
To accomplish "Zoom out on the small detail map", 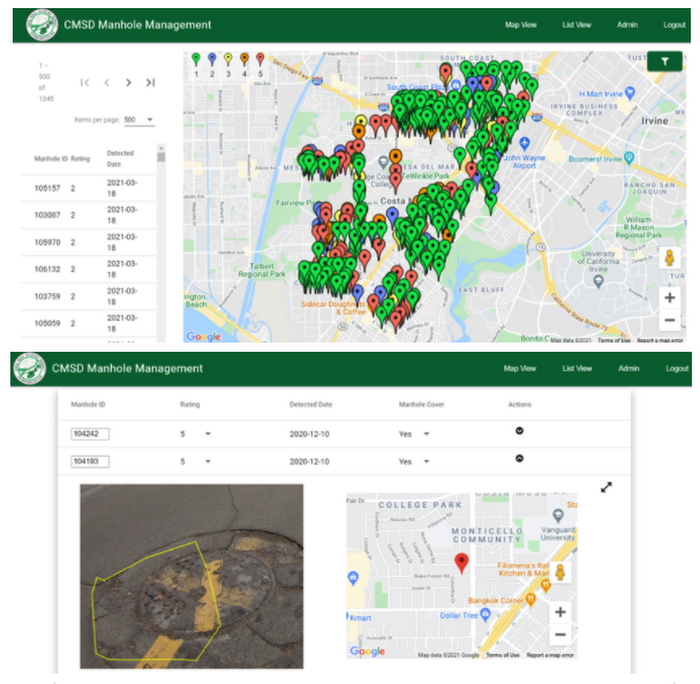I will tap(560, 634).
